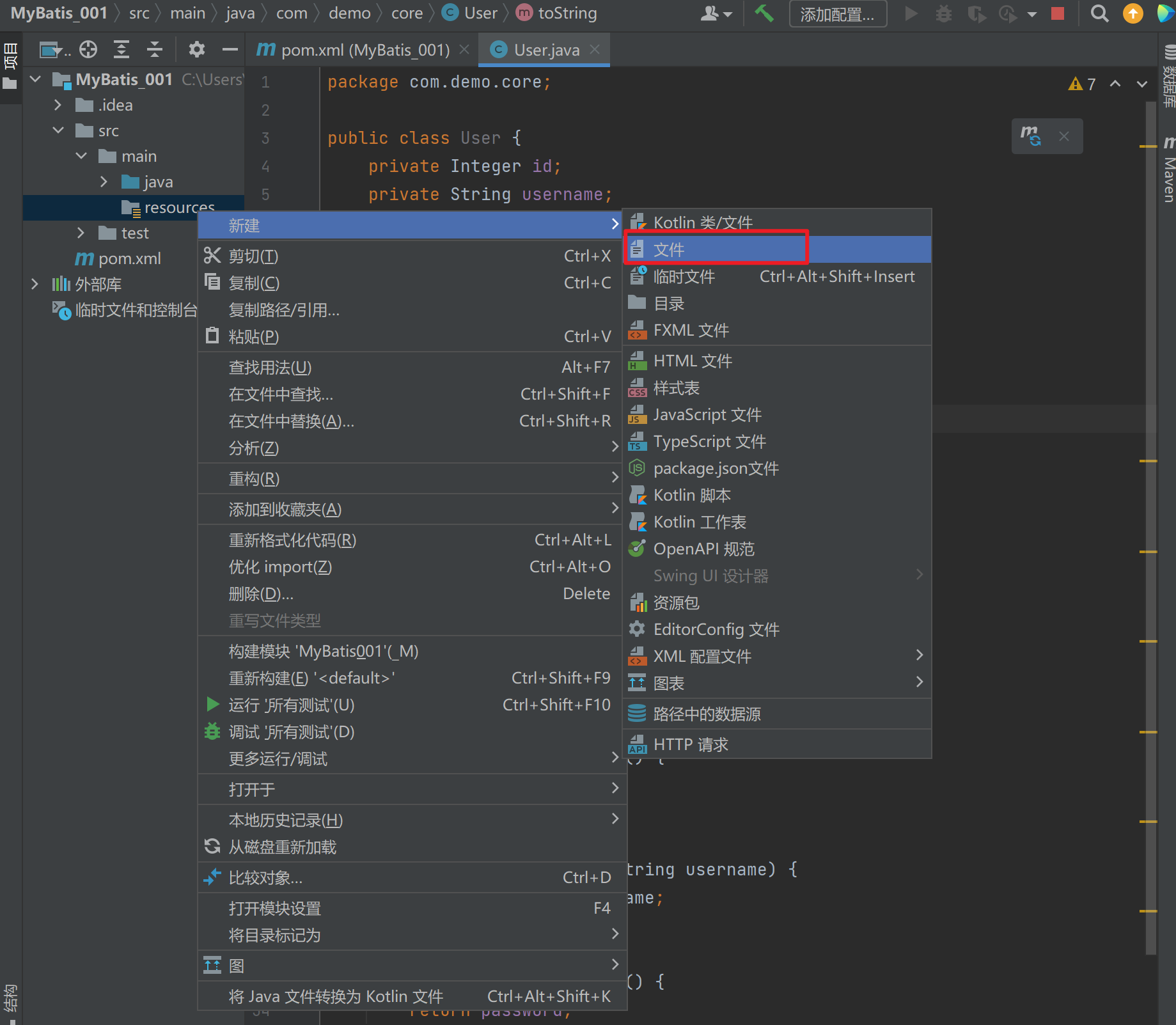Click the build project hammer icon
The width and height of the screenshot is (1176, 1025).
(764, 13)
